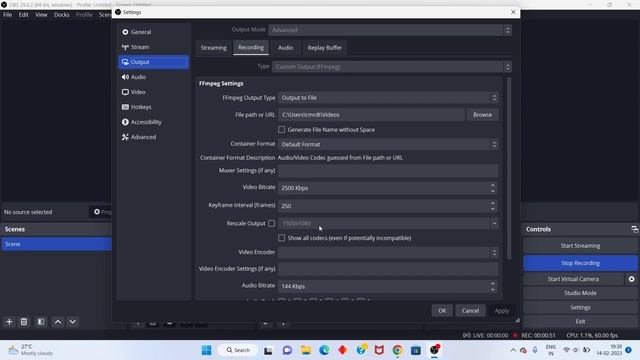Click Exit button in Controls panel
The width and height of the screenshot is (640, 360).
pyautogui.click(x=580, y=321)
